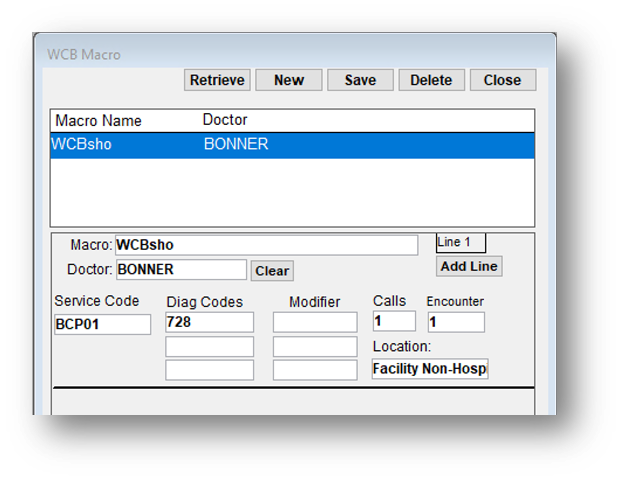Click the Macro Name column header
The image size is (622, 480).
coord(98,121)
